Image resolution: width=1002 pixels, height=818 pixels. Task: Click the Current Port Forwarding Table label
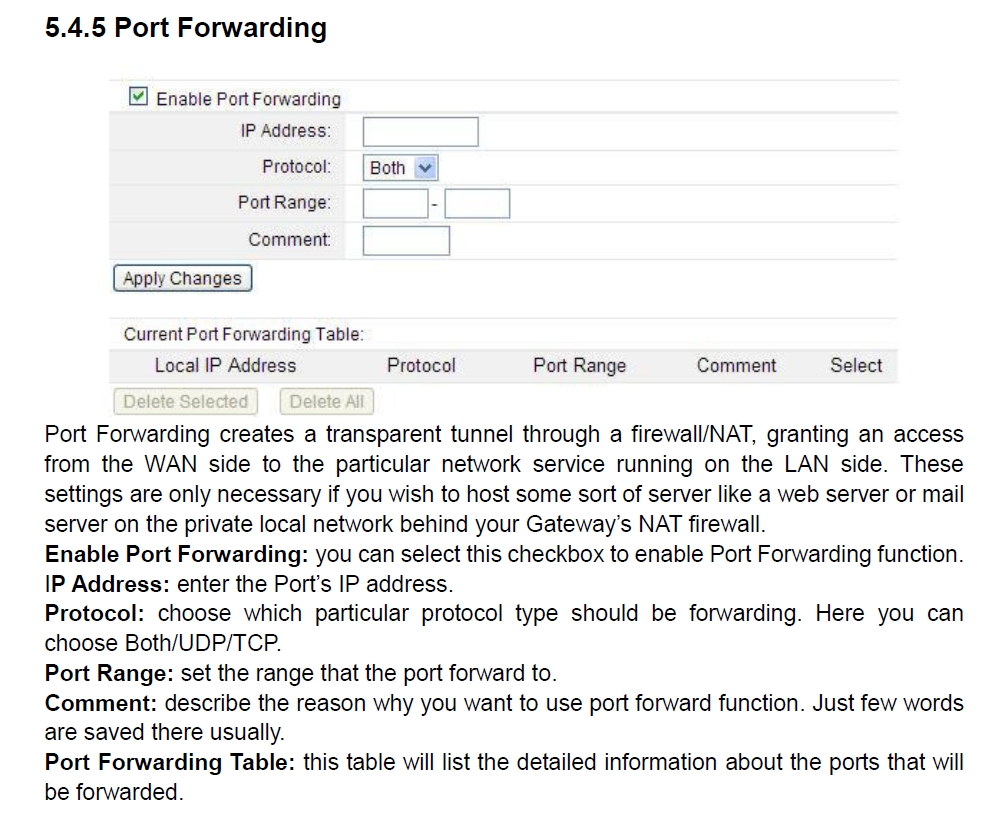pyautogui.click(x=243, y=334)
